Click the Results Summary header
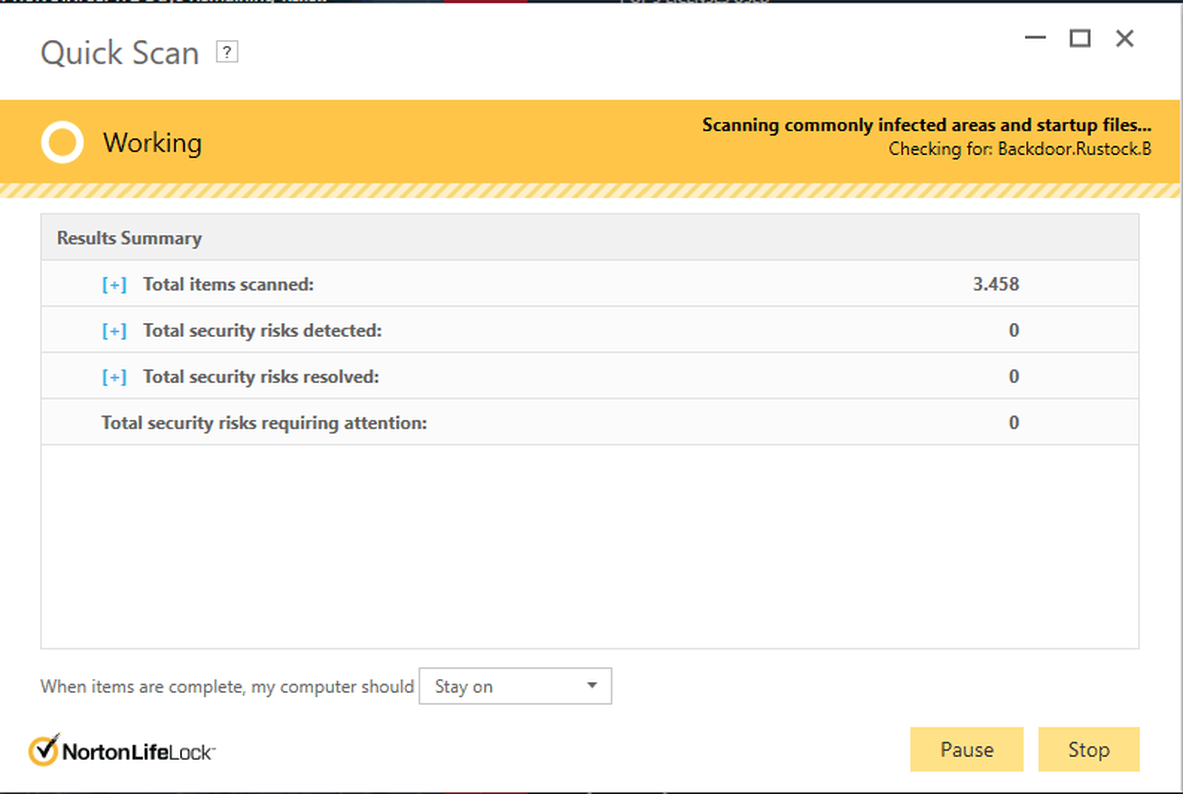This screenshot has height=794, width=1183. pyautogui.click(x=129, y=238)
